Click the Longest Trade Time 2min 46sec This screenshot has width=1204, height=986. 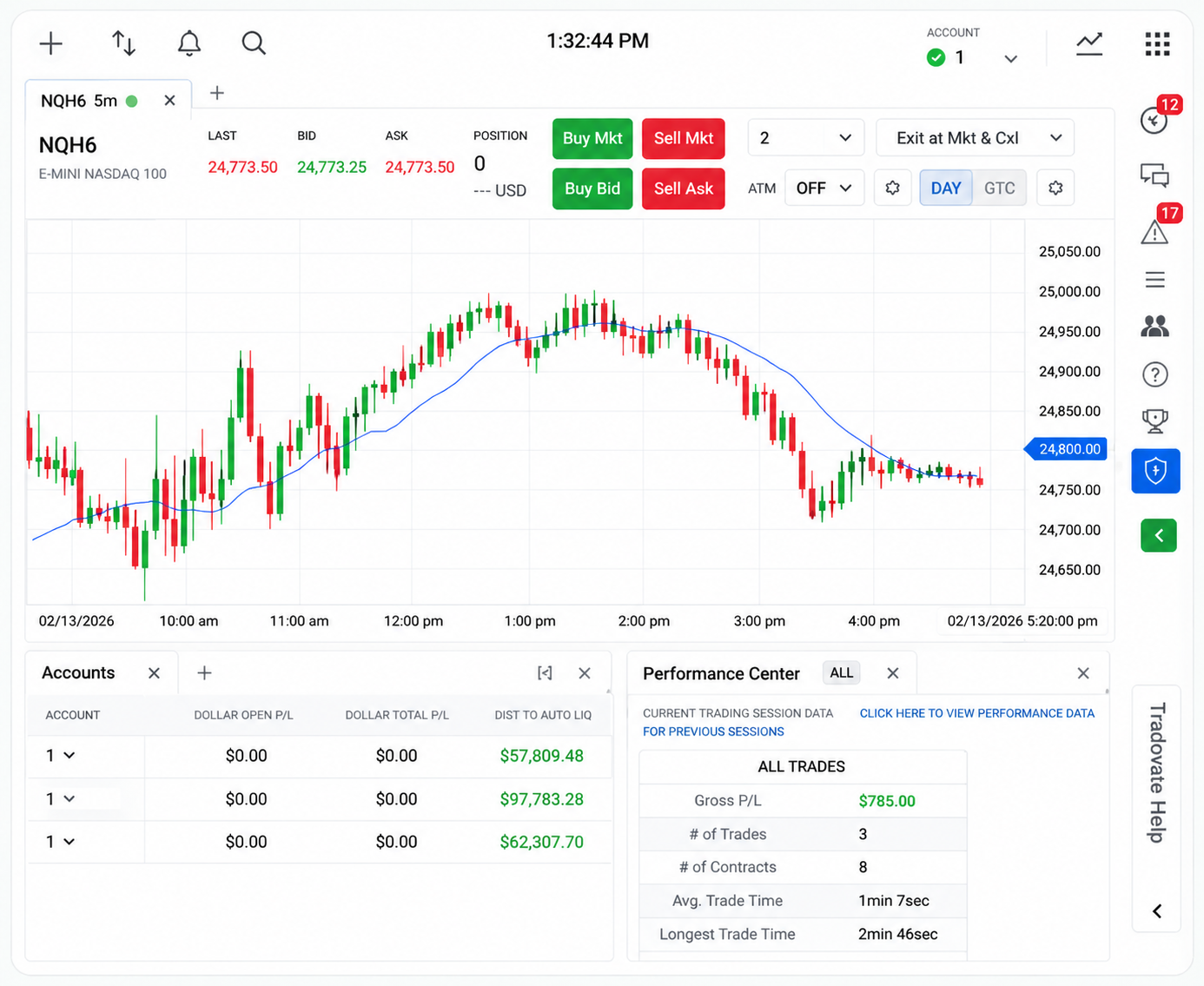(898, 935)
